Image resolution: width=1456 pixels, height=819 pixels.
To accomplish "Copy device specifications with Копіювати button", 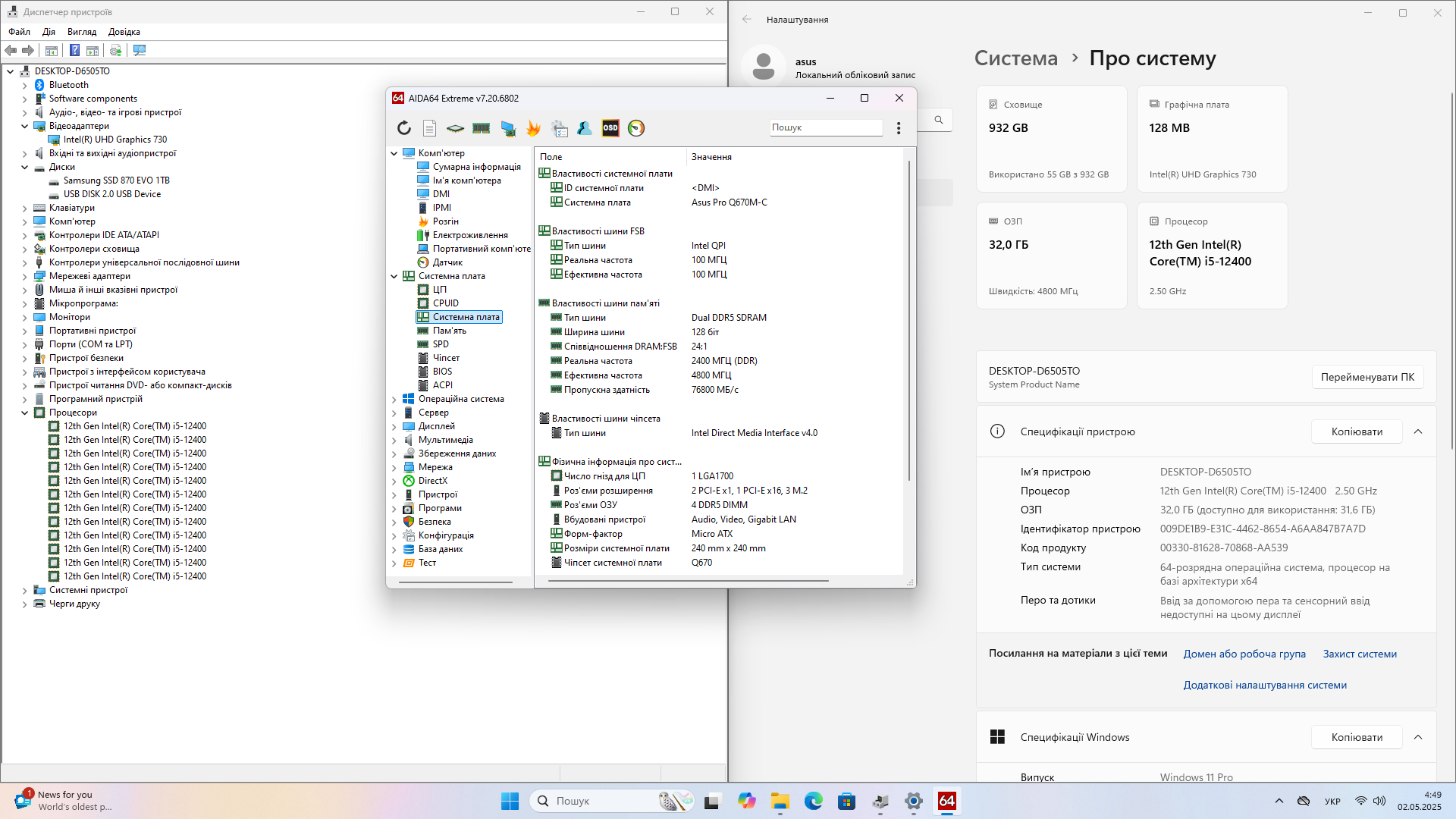I will pyautogui.click(x=1357, y=431).
